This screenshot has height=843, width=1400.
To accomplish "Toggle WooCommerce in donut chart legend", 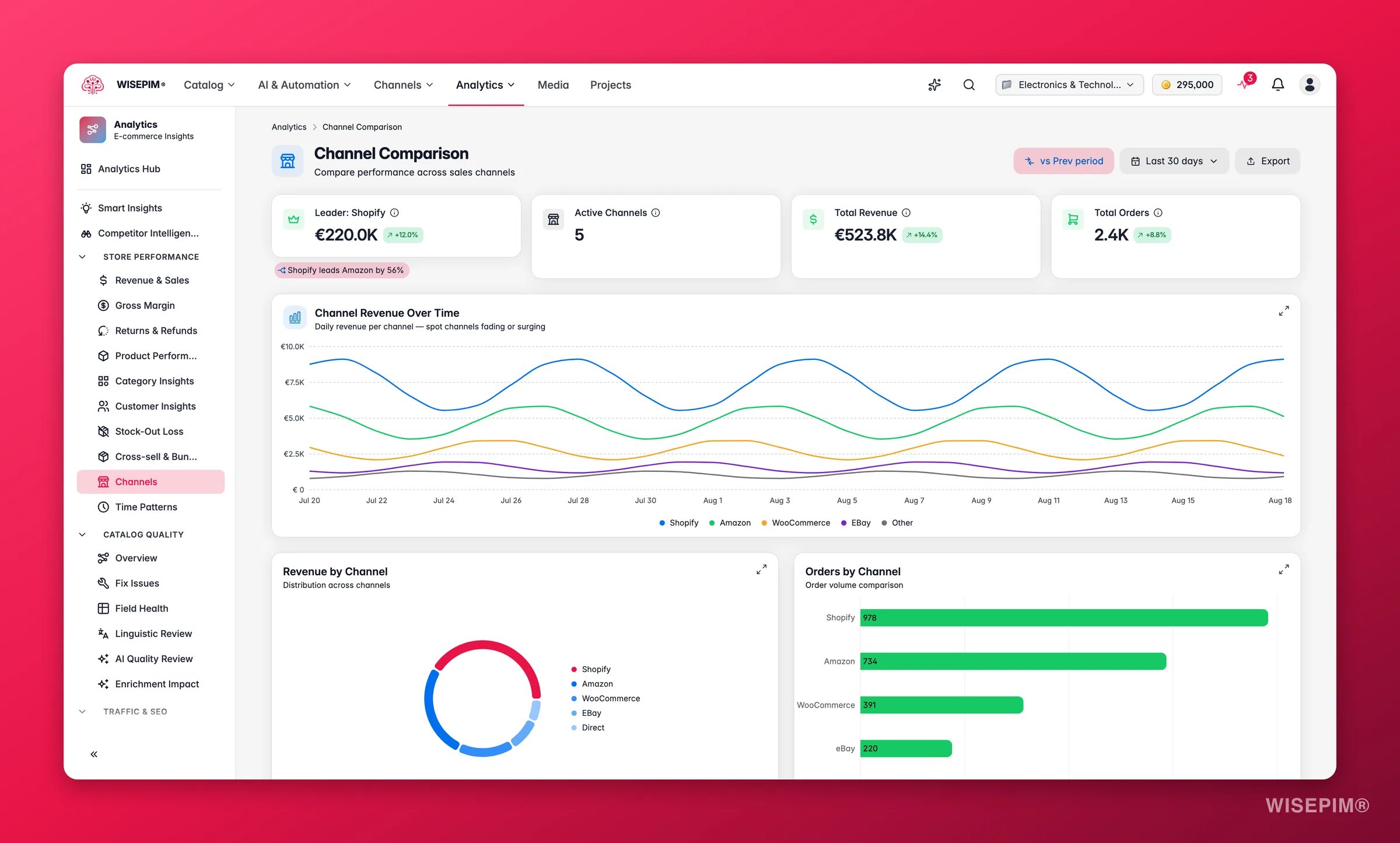I will 605,698.
